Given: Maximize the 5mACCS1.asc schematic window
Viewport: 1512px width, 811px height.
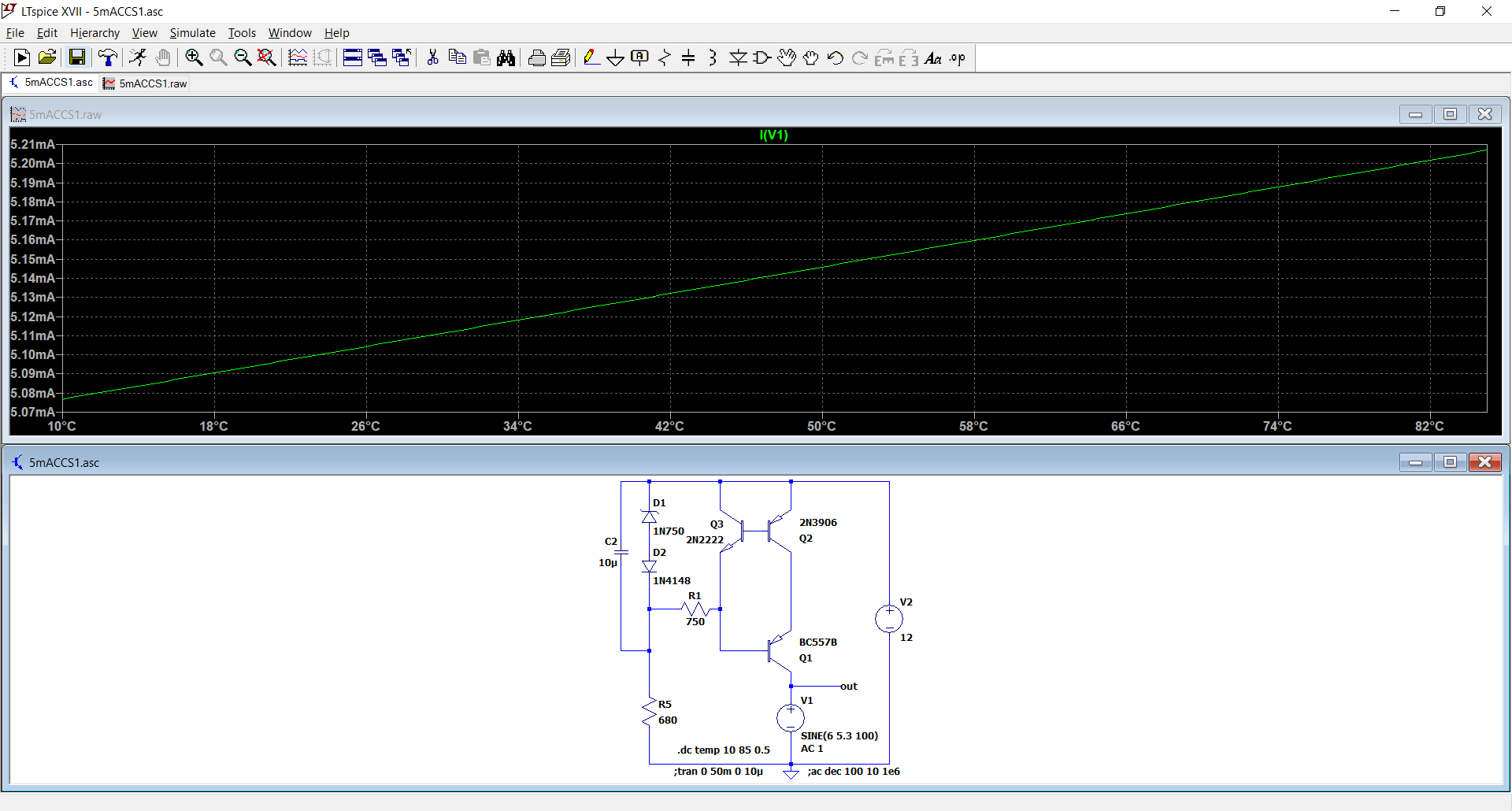Looking at the screenshot, I should pos(1450,462).
